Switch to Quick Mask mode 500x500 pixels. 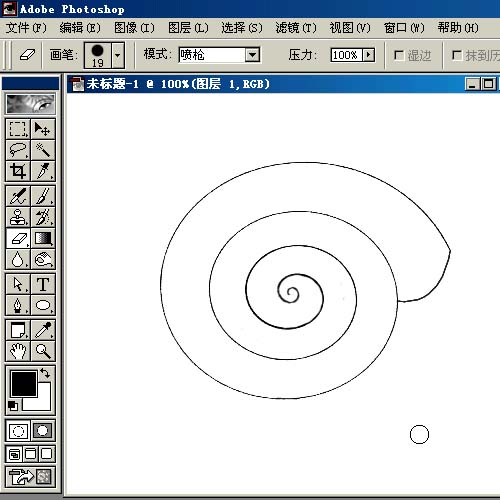pyautogui.click(x=43, y=431)
